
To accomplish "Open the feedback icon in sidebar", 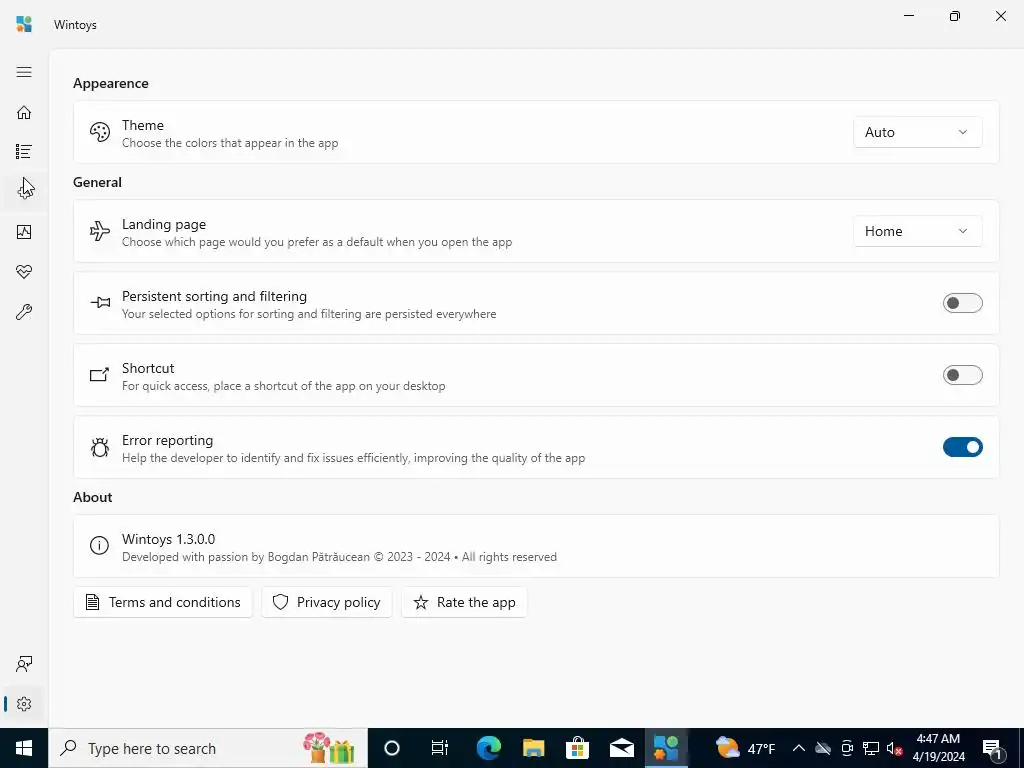I will tap(24, 664).
